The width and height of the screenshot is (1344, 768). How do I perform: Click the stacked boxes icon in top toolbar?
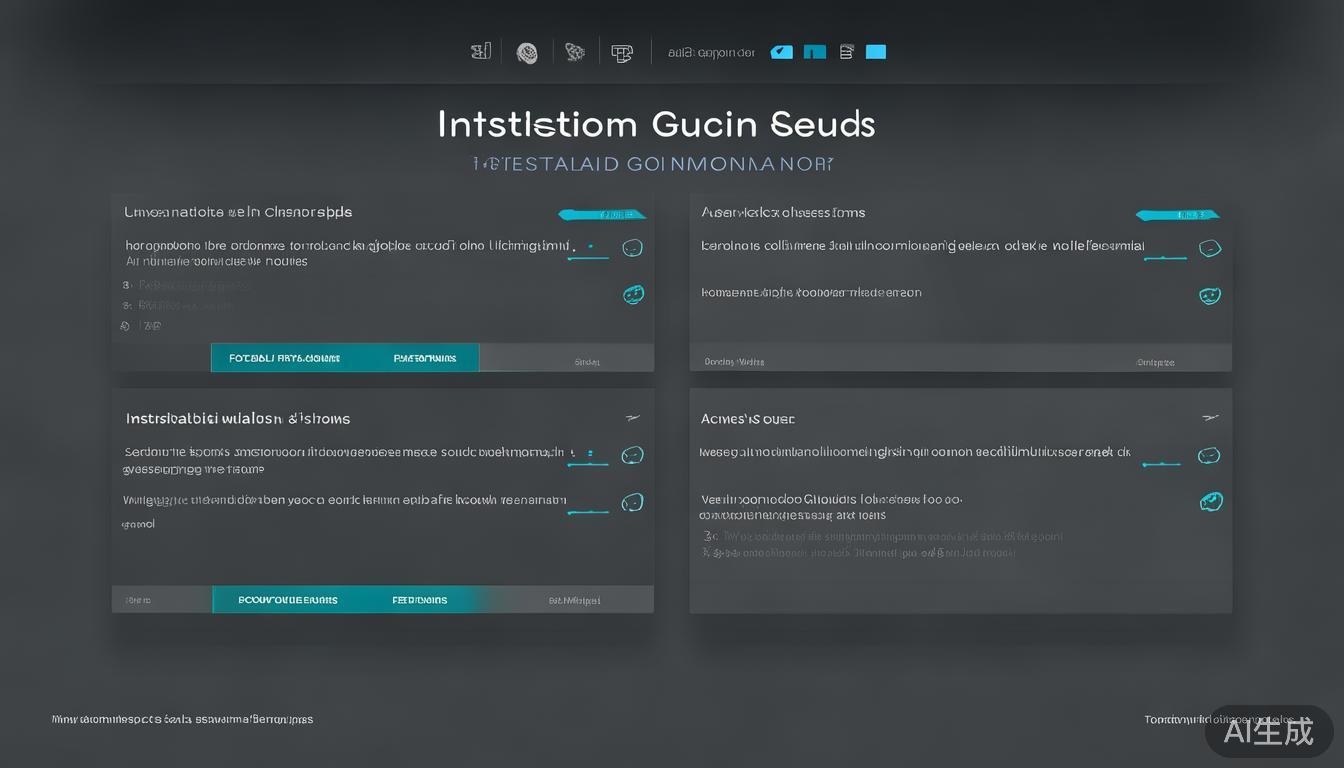(x=622, y=53)
